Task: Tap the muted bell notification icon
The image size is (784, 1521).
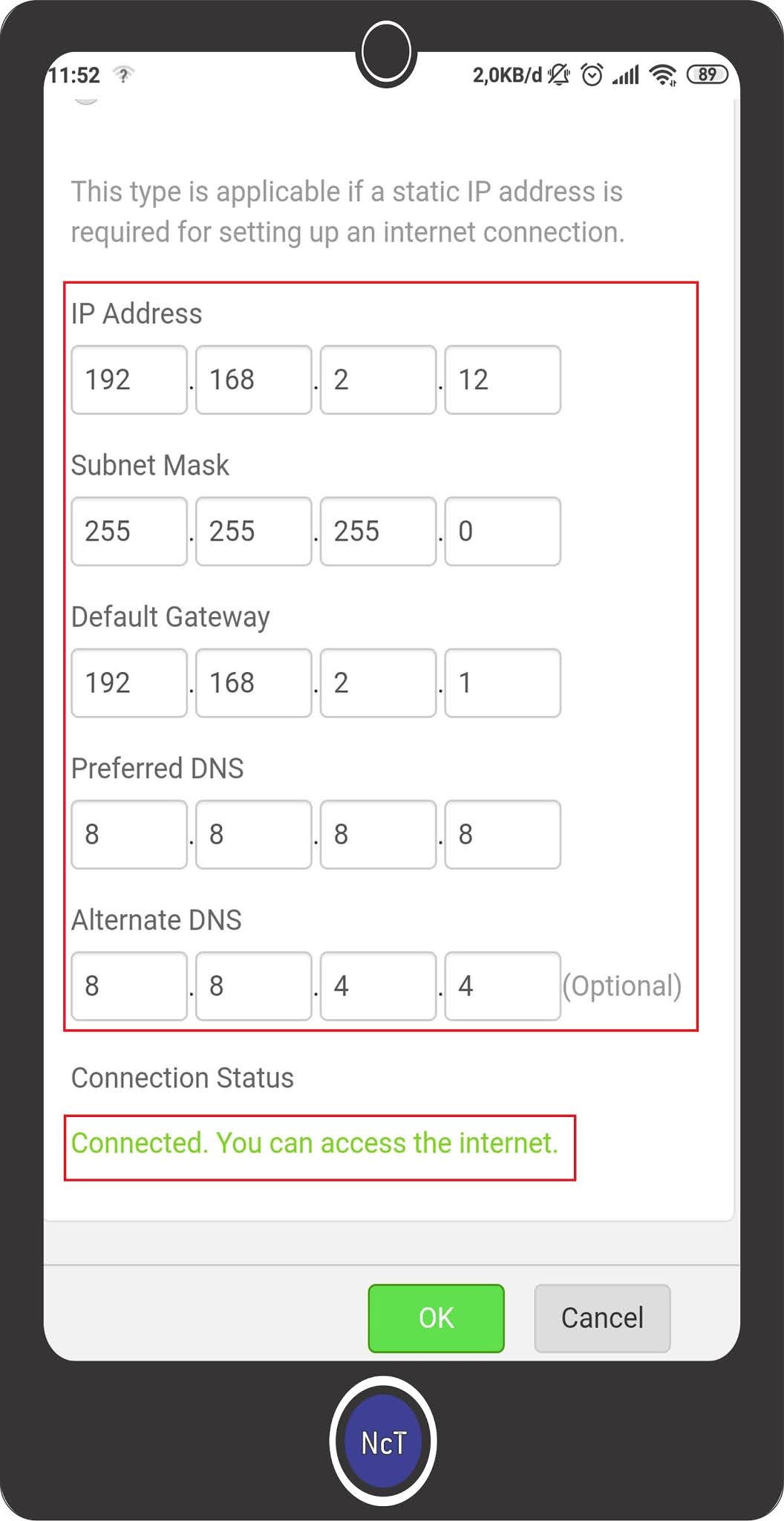Action: [558, 75]
